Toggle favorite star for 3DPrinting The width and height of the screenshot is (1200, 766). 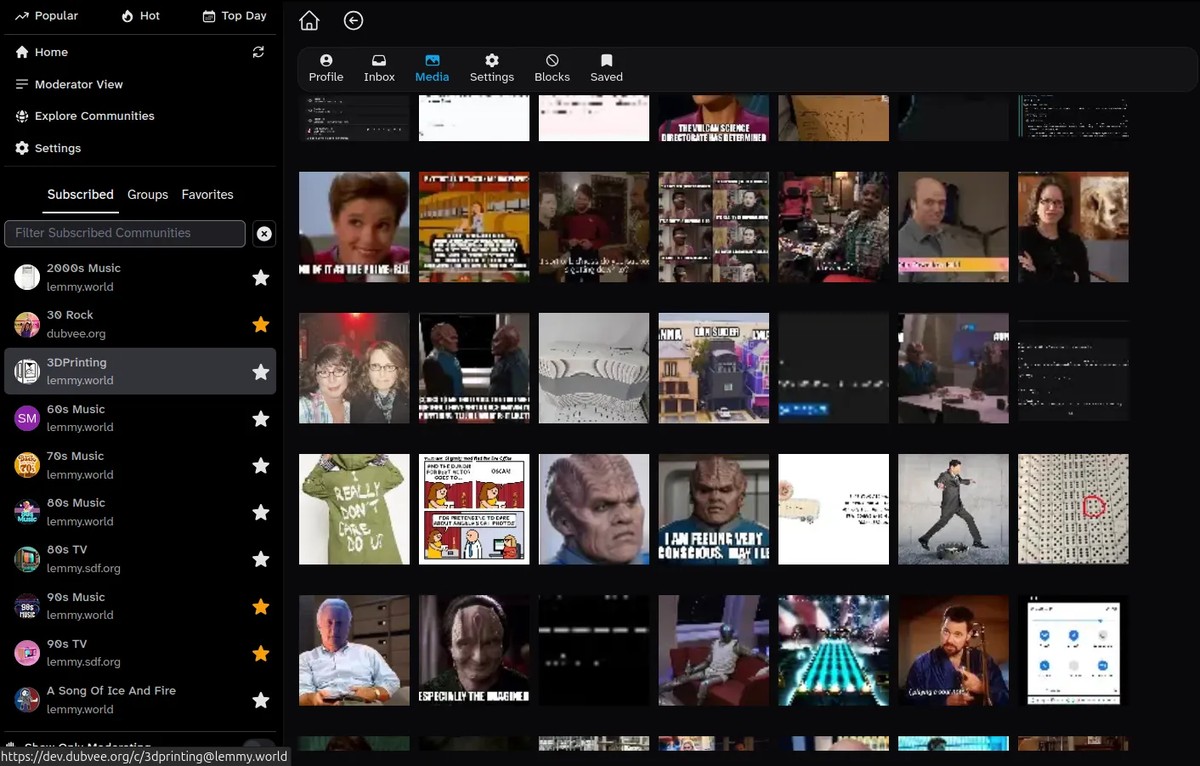(261, 372)
